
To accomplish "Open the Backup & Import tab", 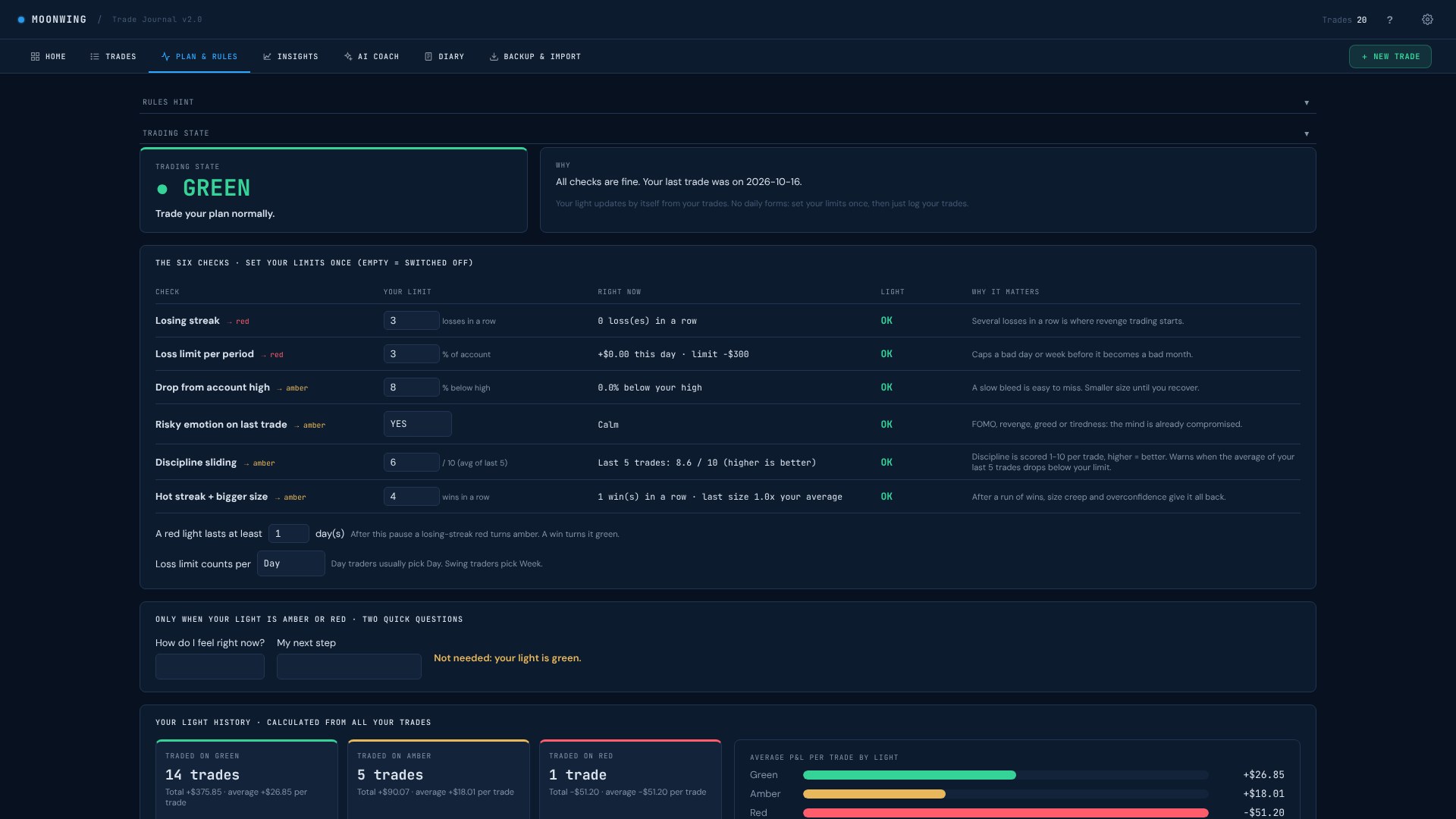I will (x=535, y=57).
